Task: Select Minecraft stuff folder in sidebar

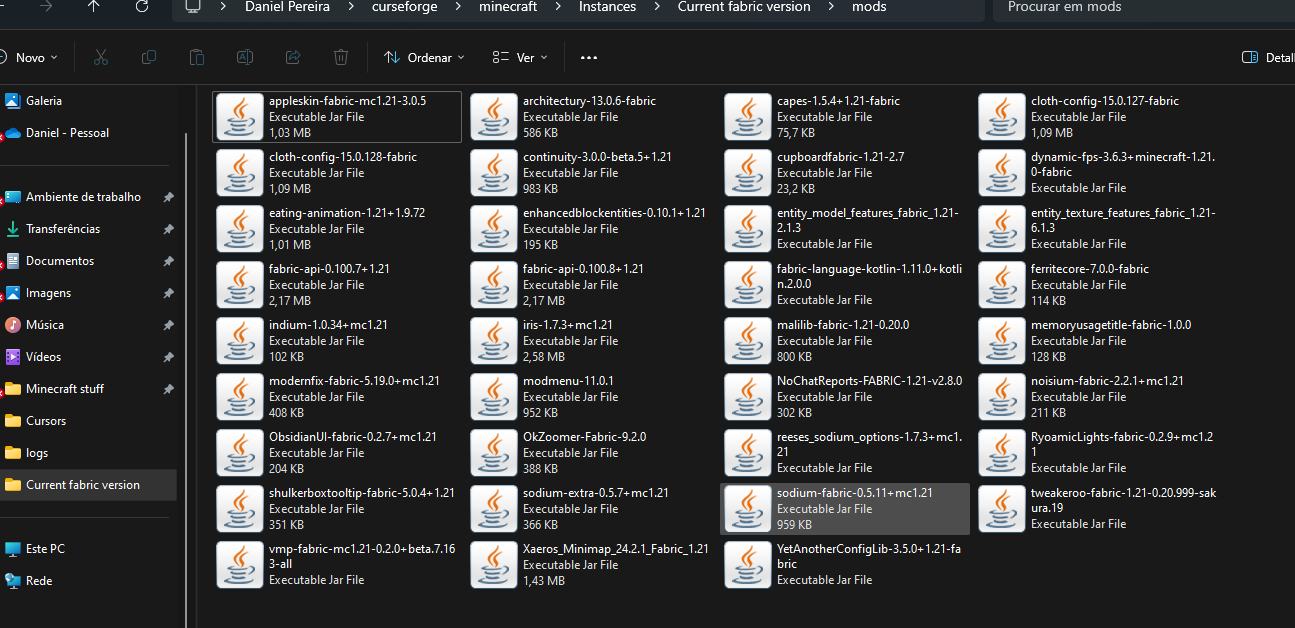Action: [x=65, y=389]
